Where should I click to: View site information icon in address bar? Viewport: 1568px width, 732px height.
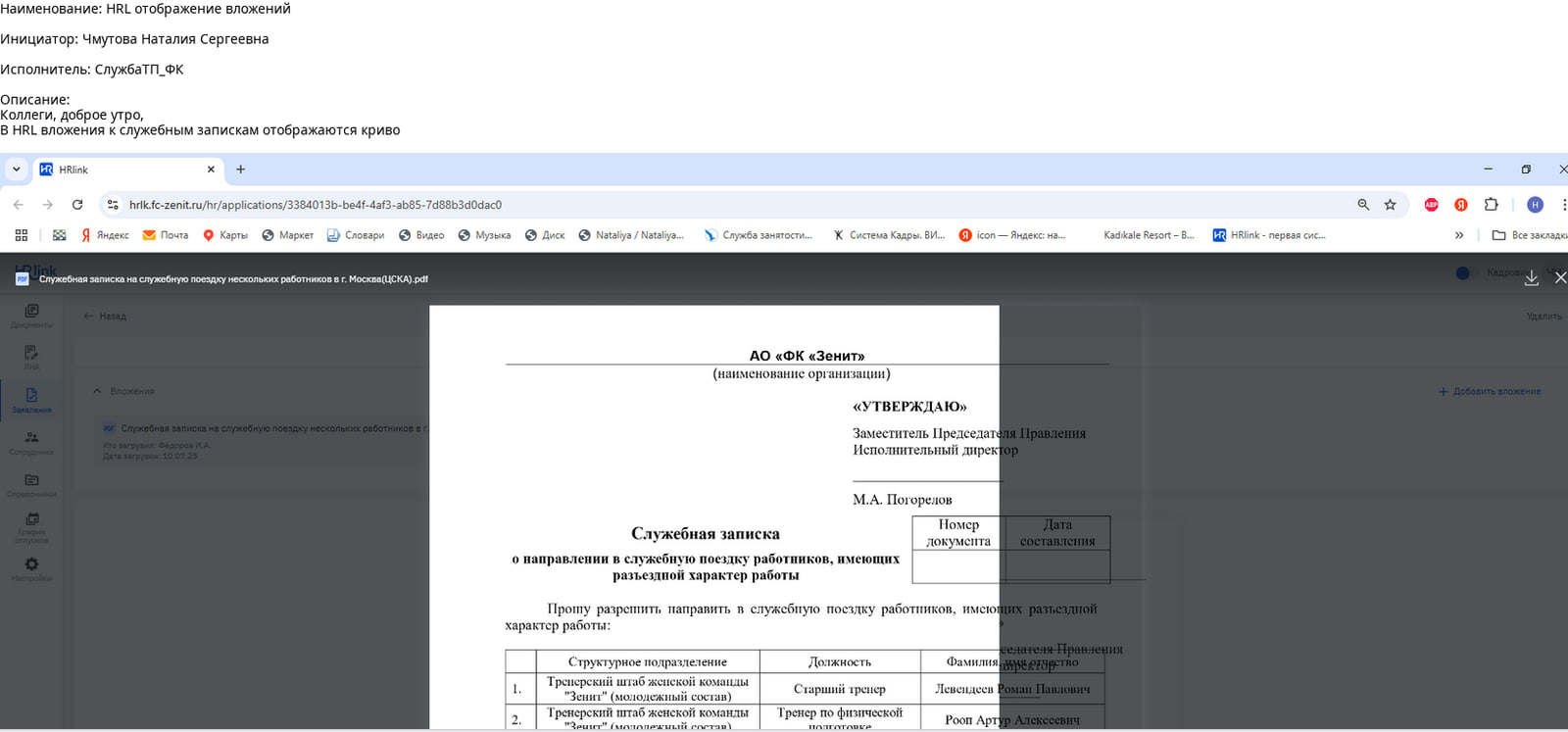pos(113,205)
